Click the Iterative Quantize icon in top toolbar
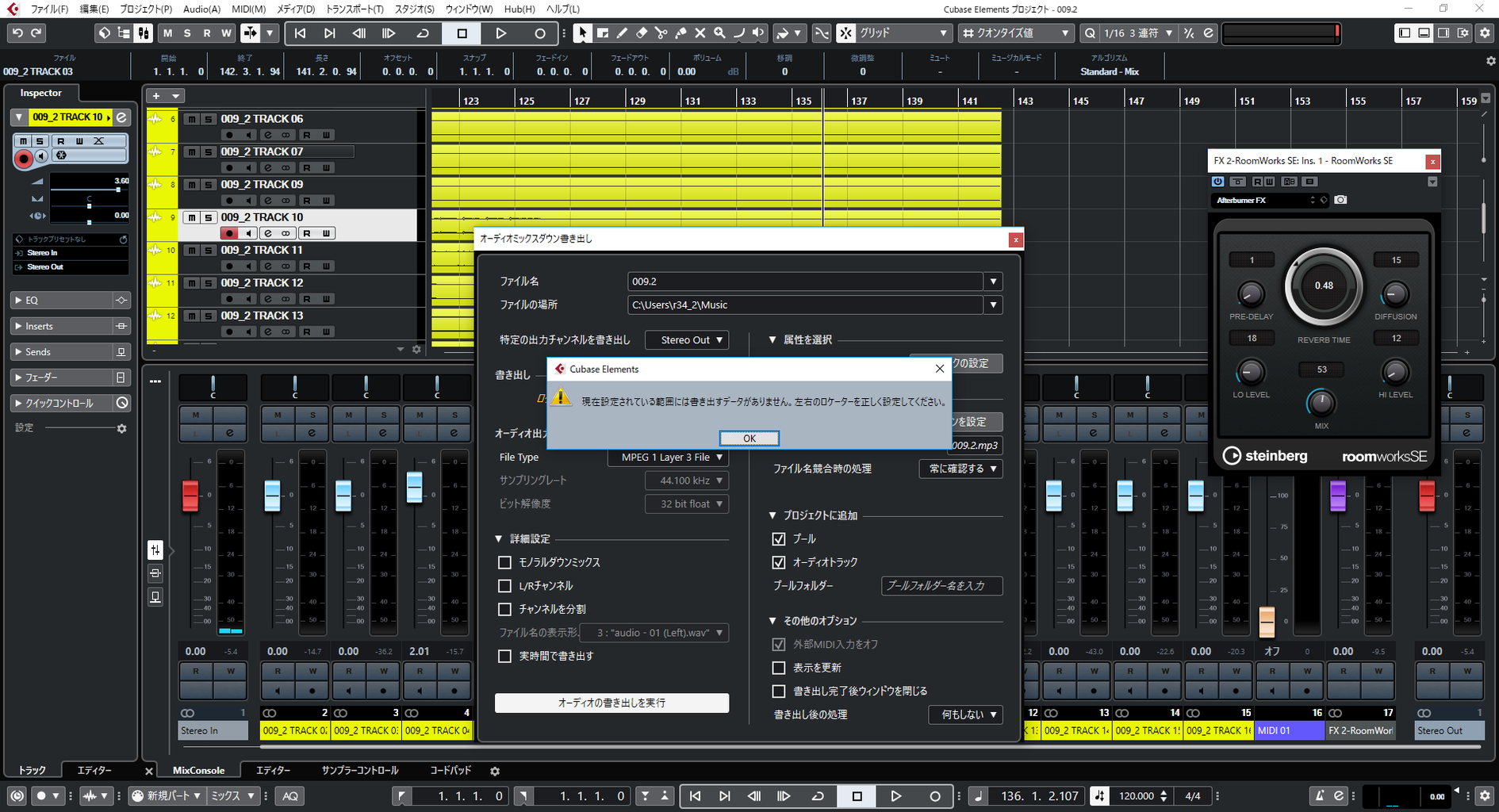Screen dimensions: 1499x812 coord(1188,33)
